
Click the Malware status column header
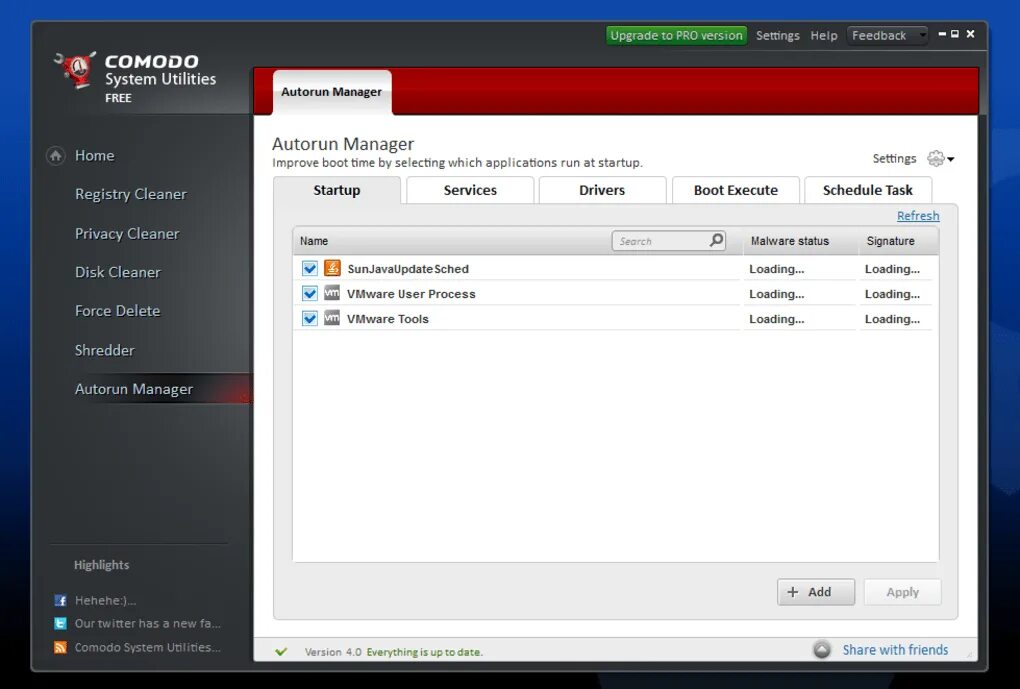click(790, 241)
